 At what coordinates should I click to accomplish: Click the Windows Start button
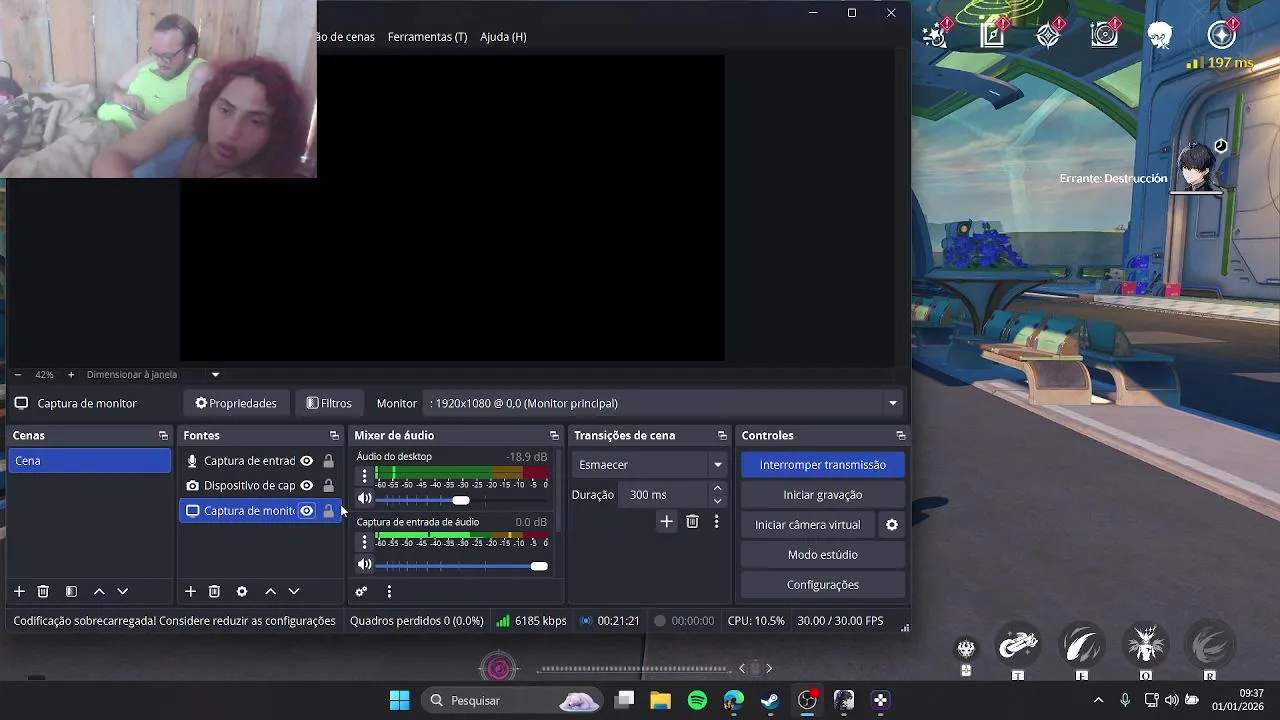399,701
